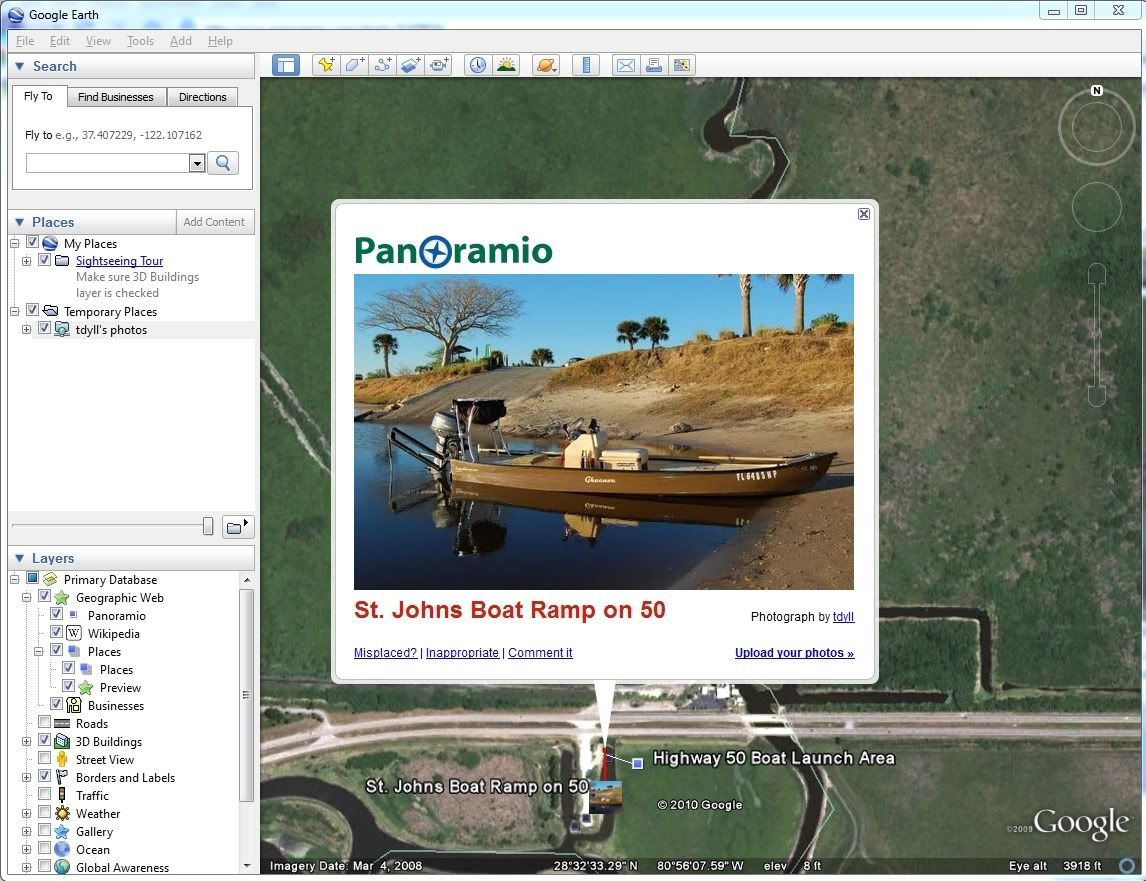
Task: Collapse the Geographic Web node
Action: (26, 597)
